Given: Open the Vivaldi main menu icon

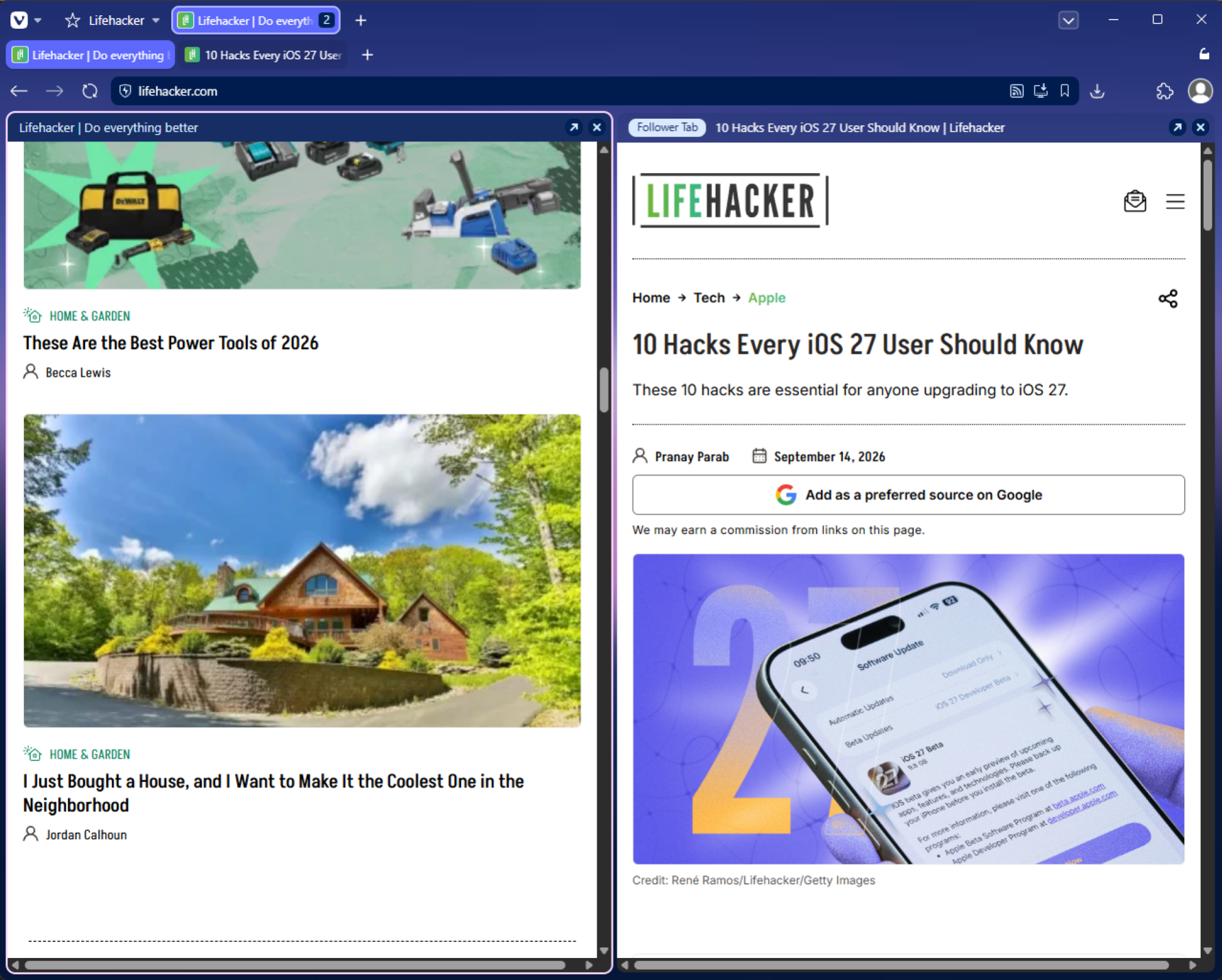Looking at the screenshot, I should coord(19,20).
